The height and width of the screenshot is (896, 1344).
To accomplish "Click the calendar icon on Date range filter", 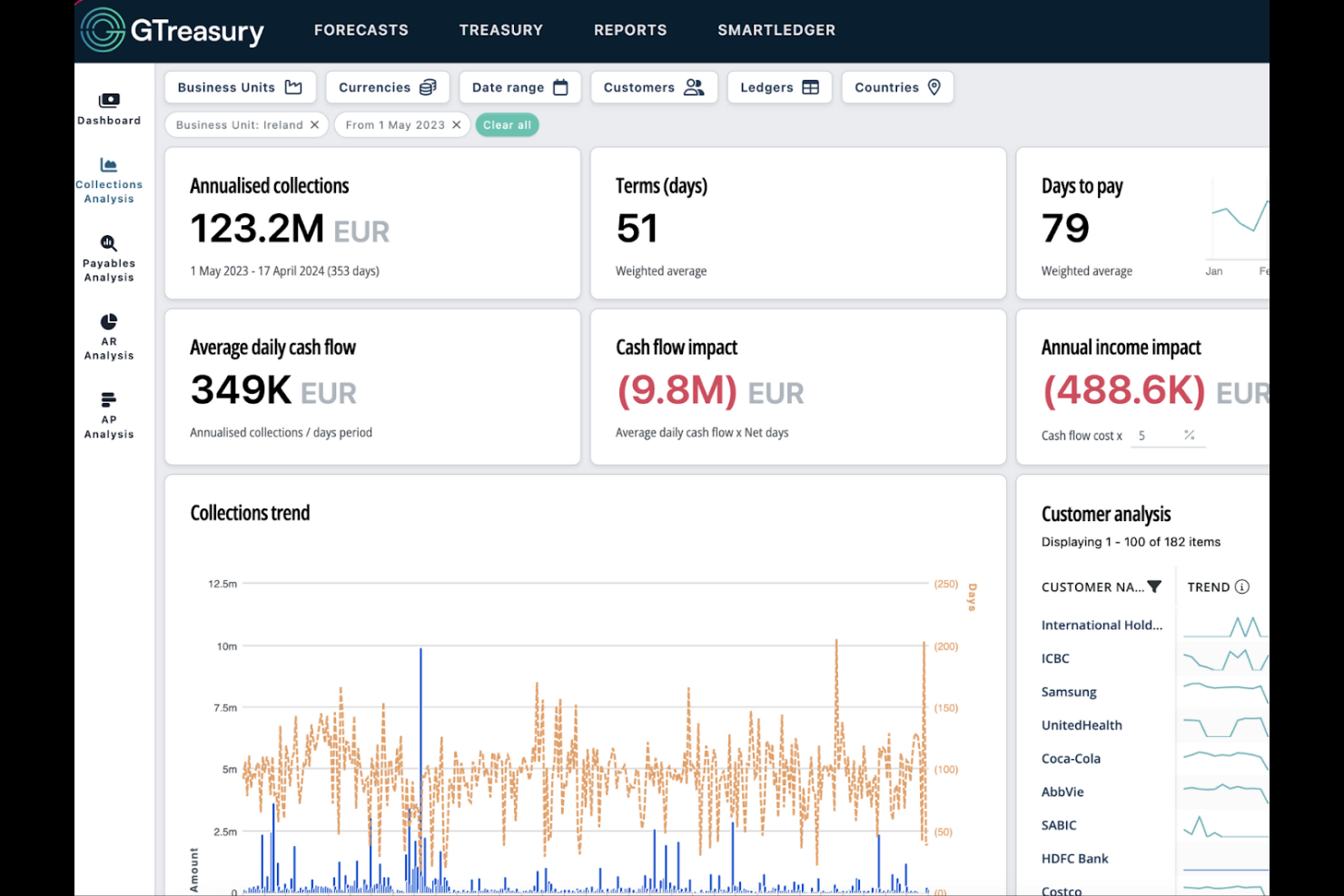I will (x=559, y=87).
